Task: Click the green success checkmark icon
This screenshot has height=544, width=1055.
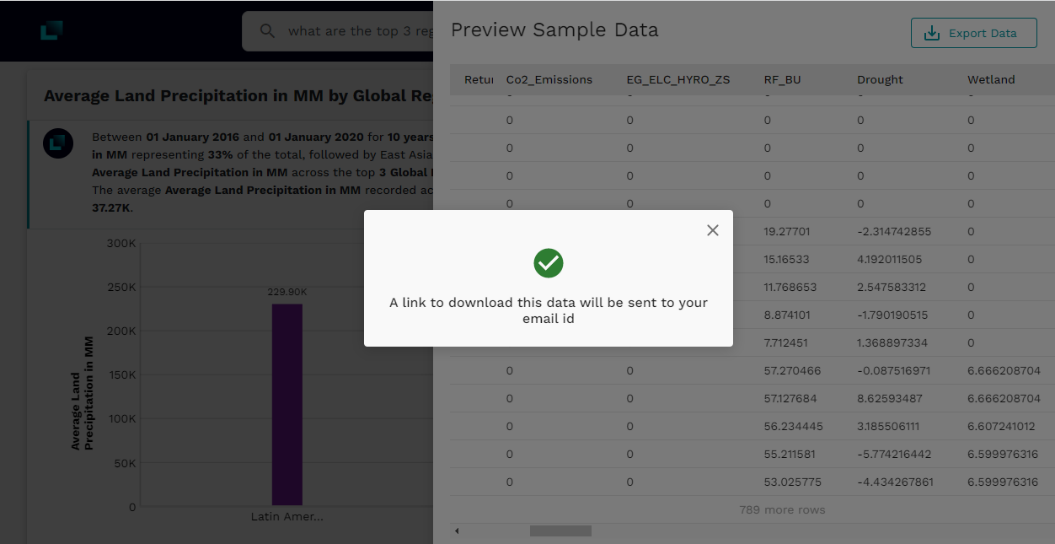Action: click(x=548, y=263)
